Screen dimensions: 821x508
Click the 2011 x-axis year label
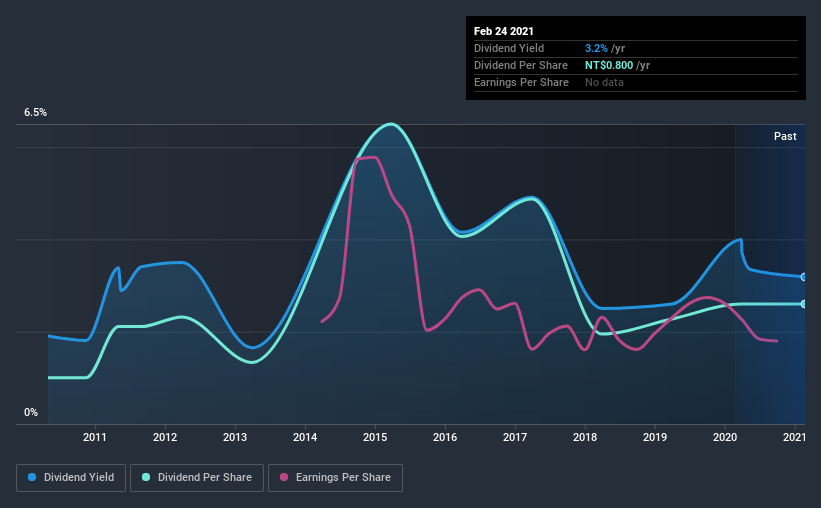point(95,437)
